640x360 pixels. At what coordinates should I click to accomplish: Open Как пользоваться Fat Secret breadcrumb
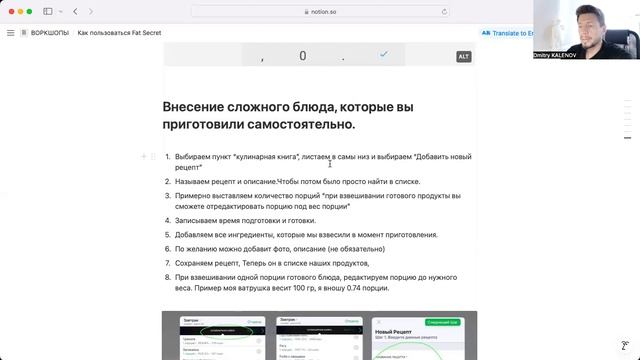(119, 33)
